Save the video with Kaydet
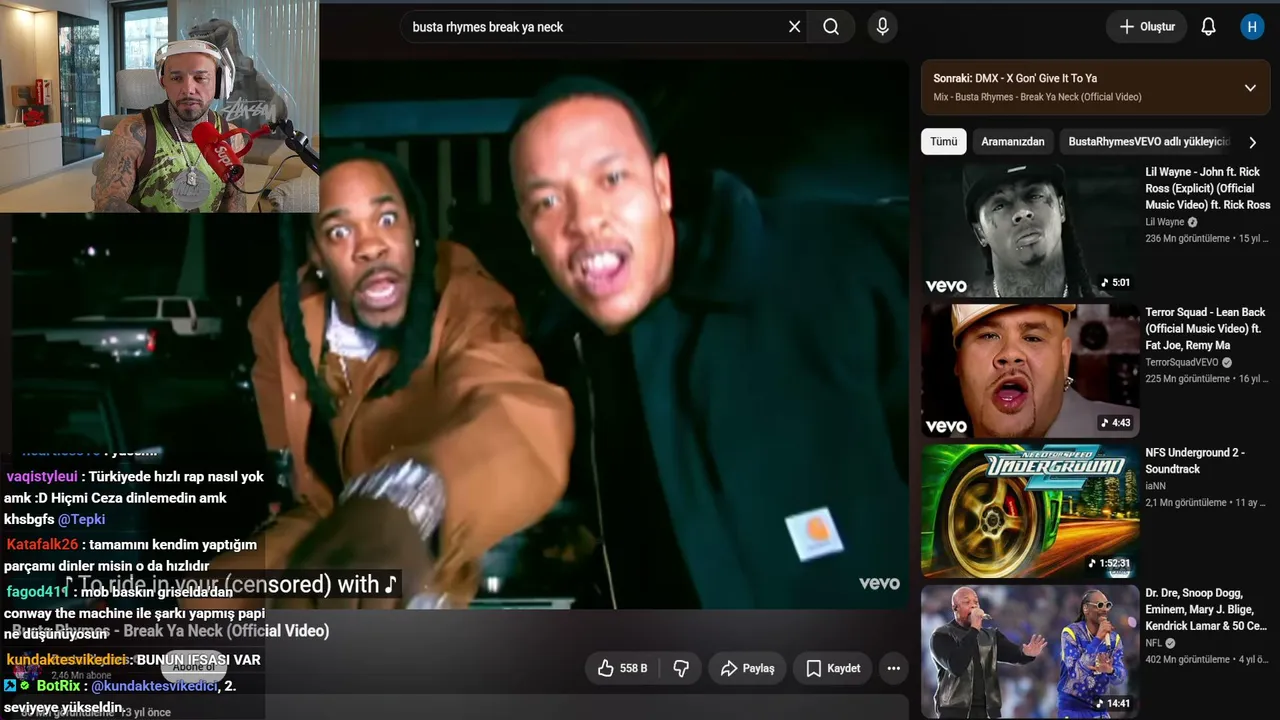The image size is (1280, 720). pos(833,668)
